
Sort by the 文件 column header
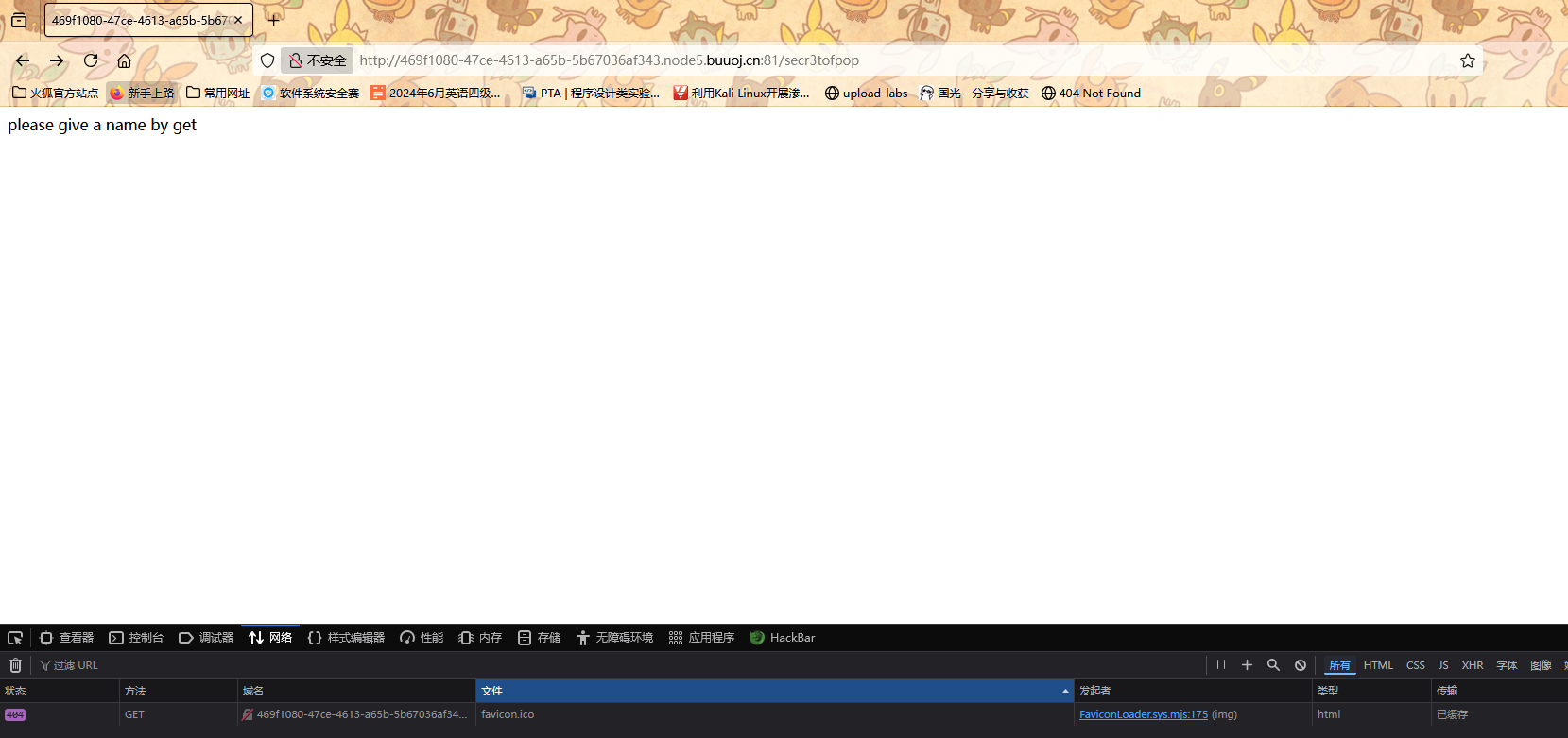[x=773, y=691]
